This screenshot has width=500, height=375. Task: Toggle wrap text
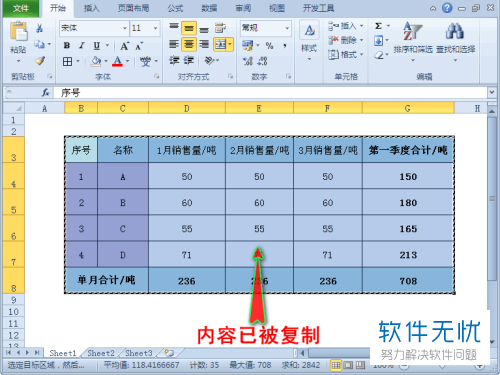coord(220,28)
